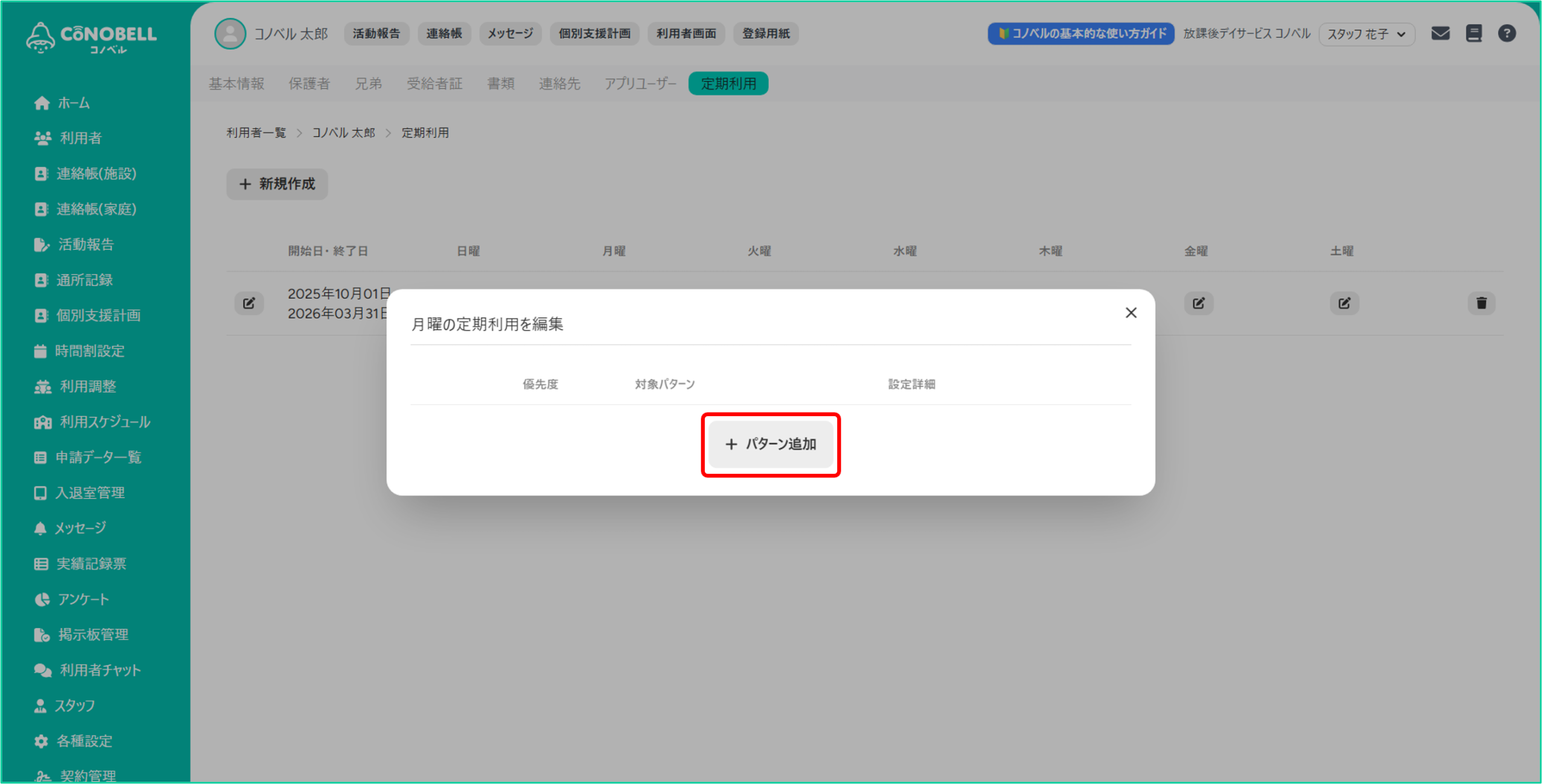Switch to the 受給者証 tab
1542x784 pixels.
(434, 84)
